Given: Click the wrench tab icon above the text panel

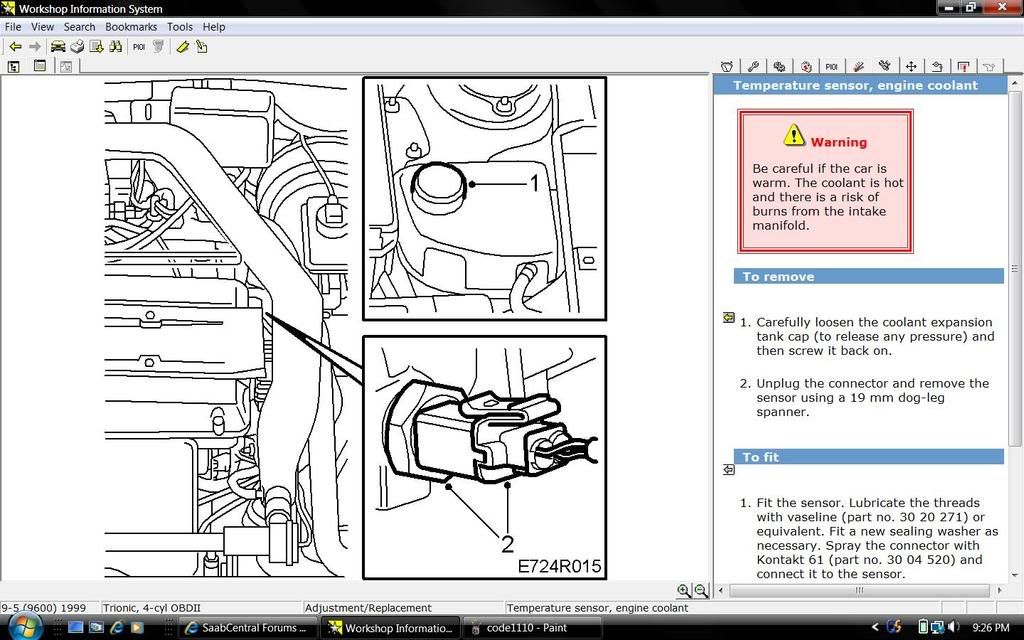Looking at the screenshot, I should pyautogui.click(x=753, y=66).
